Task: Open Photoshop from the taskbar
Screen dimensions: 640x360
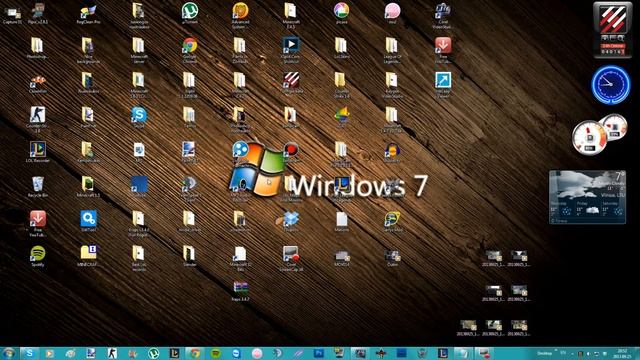Action: pyautogui.click(x=318, y=353)
